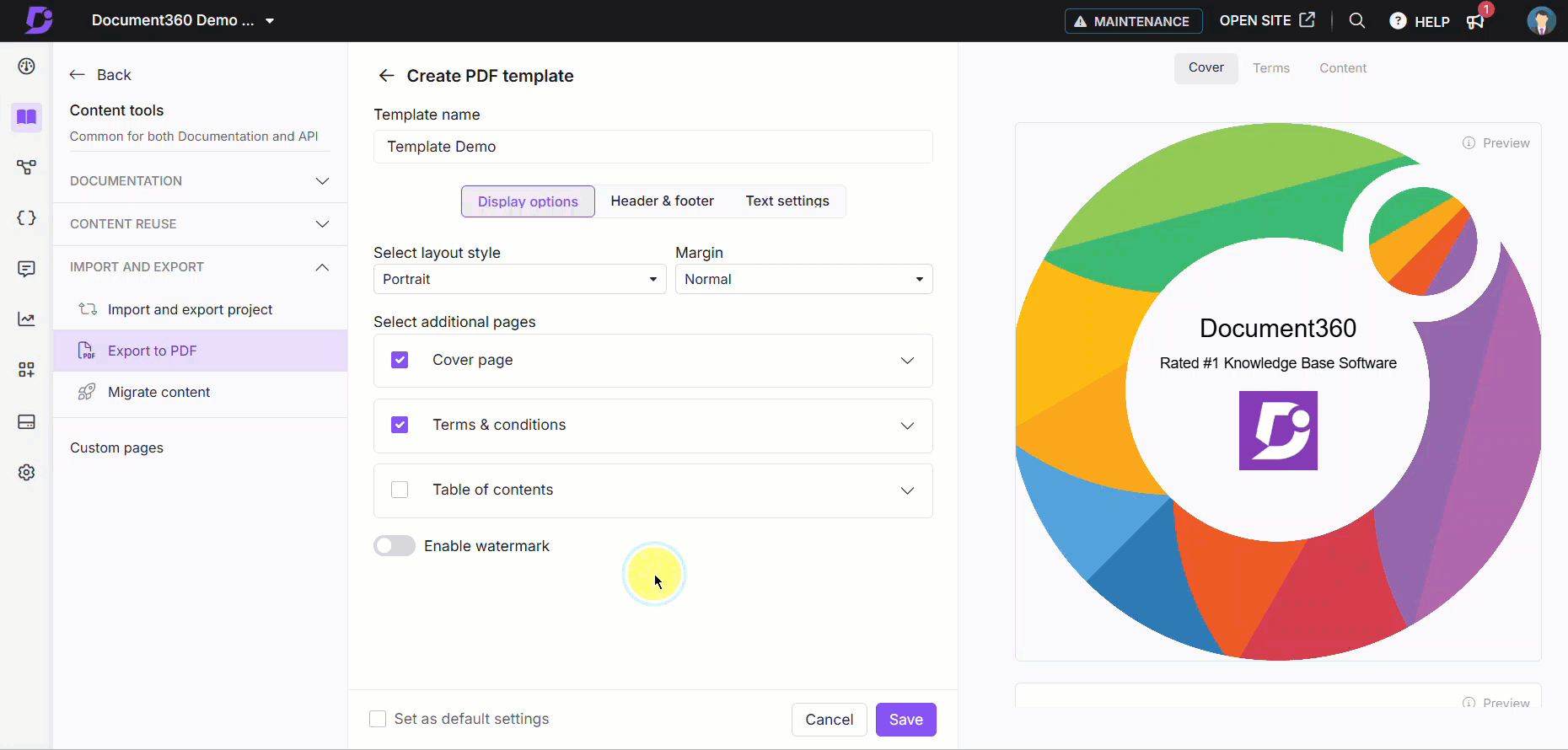Viewport: 1568px width, 750px height.
Task: Open the feedback comments icon in left rail
Action: (27, 269)
